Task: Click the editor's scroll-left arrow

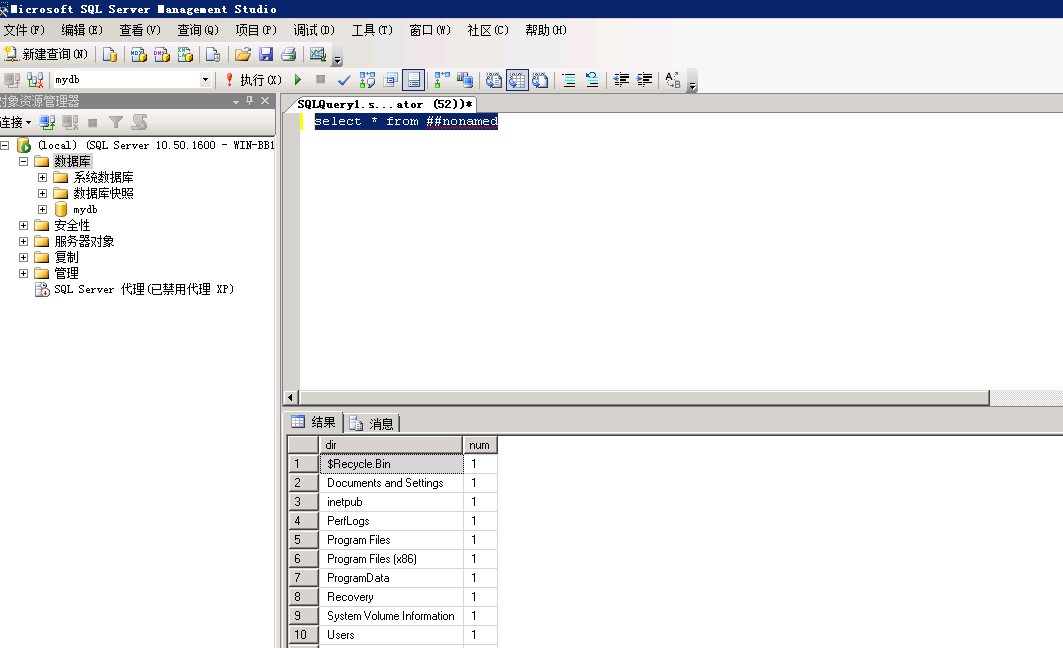Action: 290,398
